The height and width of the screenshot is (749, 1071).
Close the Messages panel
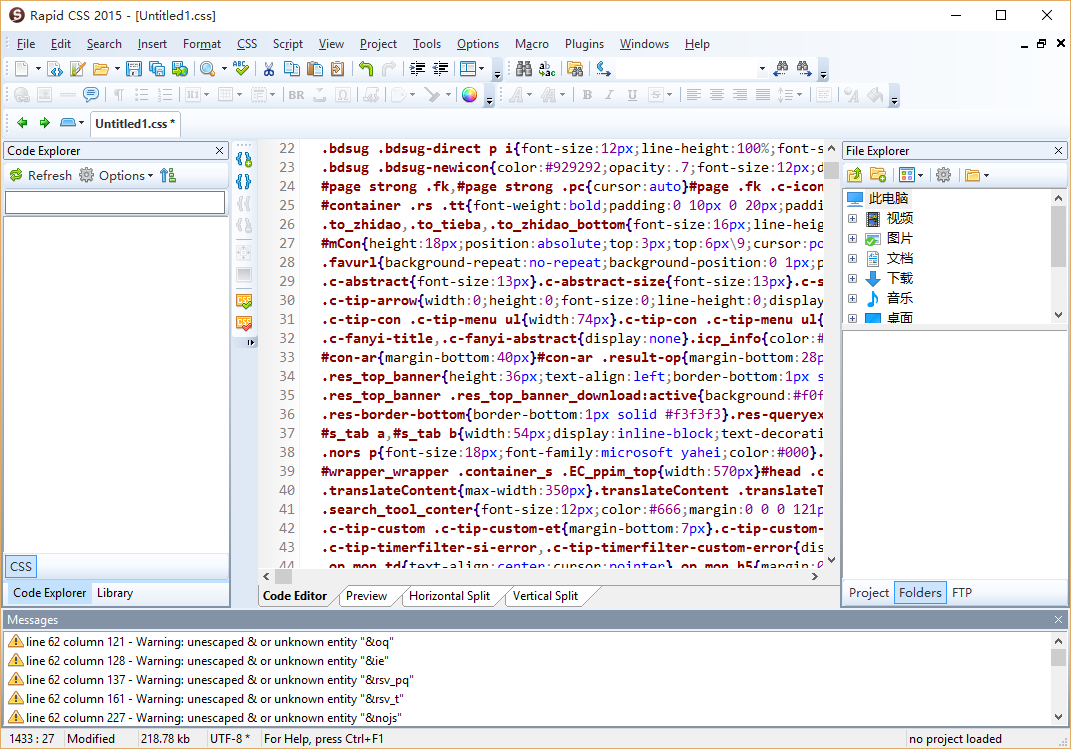[x=1058, y=619]
